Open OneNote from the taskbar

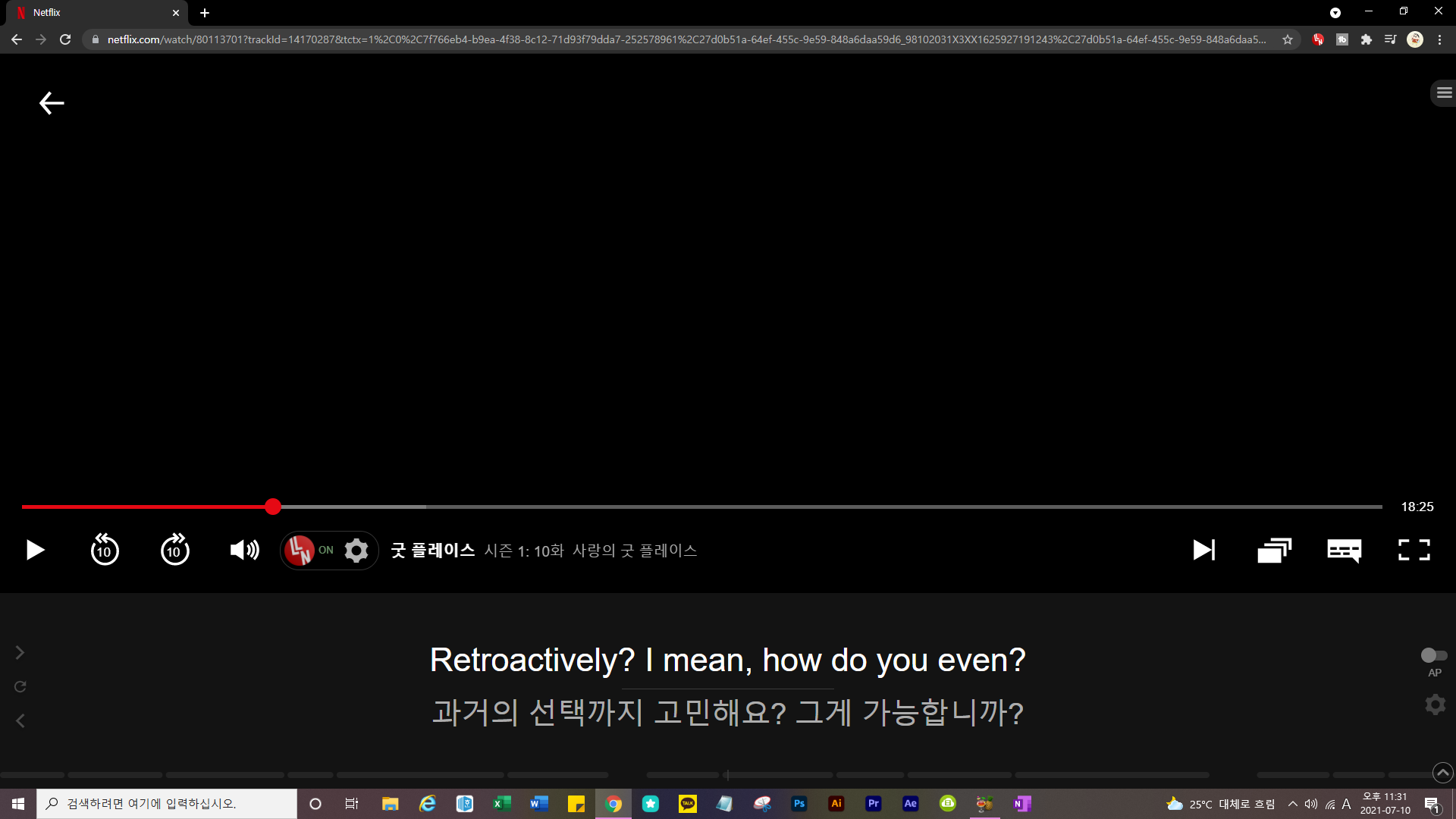1022,803
